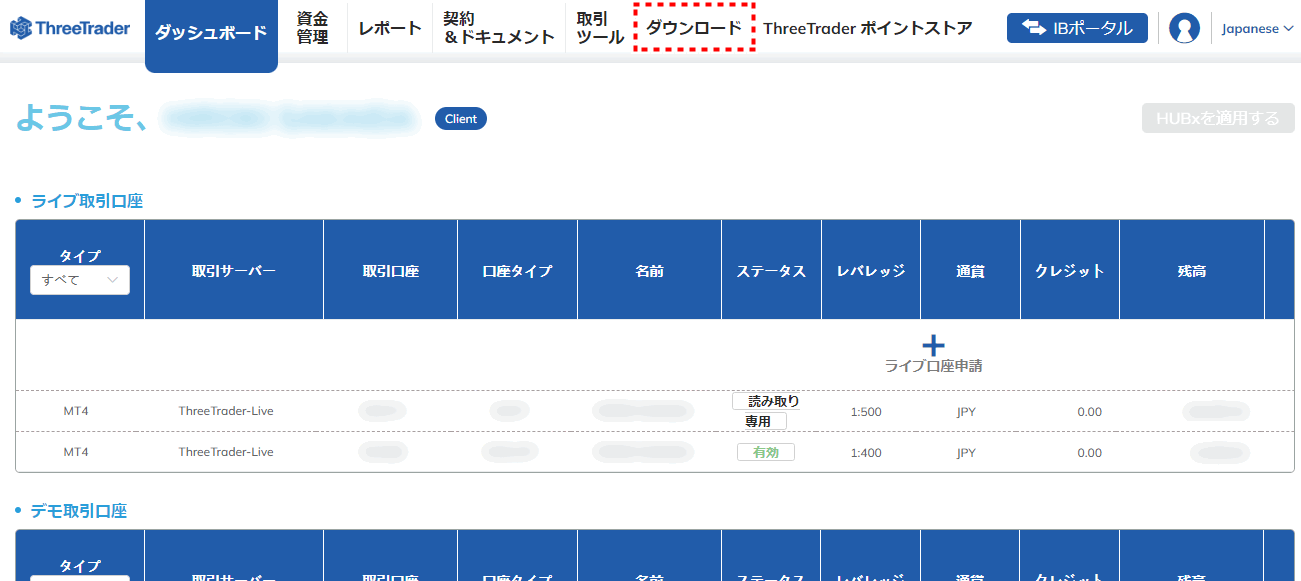Click the Client badge
The width and height of the screenshot is (1301, 581).
pos(461,119)
